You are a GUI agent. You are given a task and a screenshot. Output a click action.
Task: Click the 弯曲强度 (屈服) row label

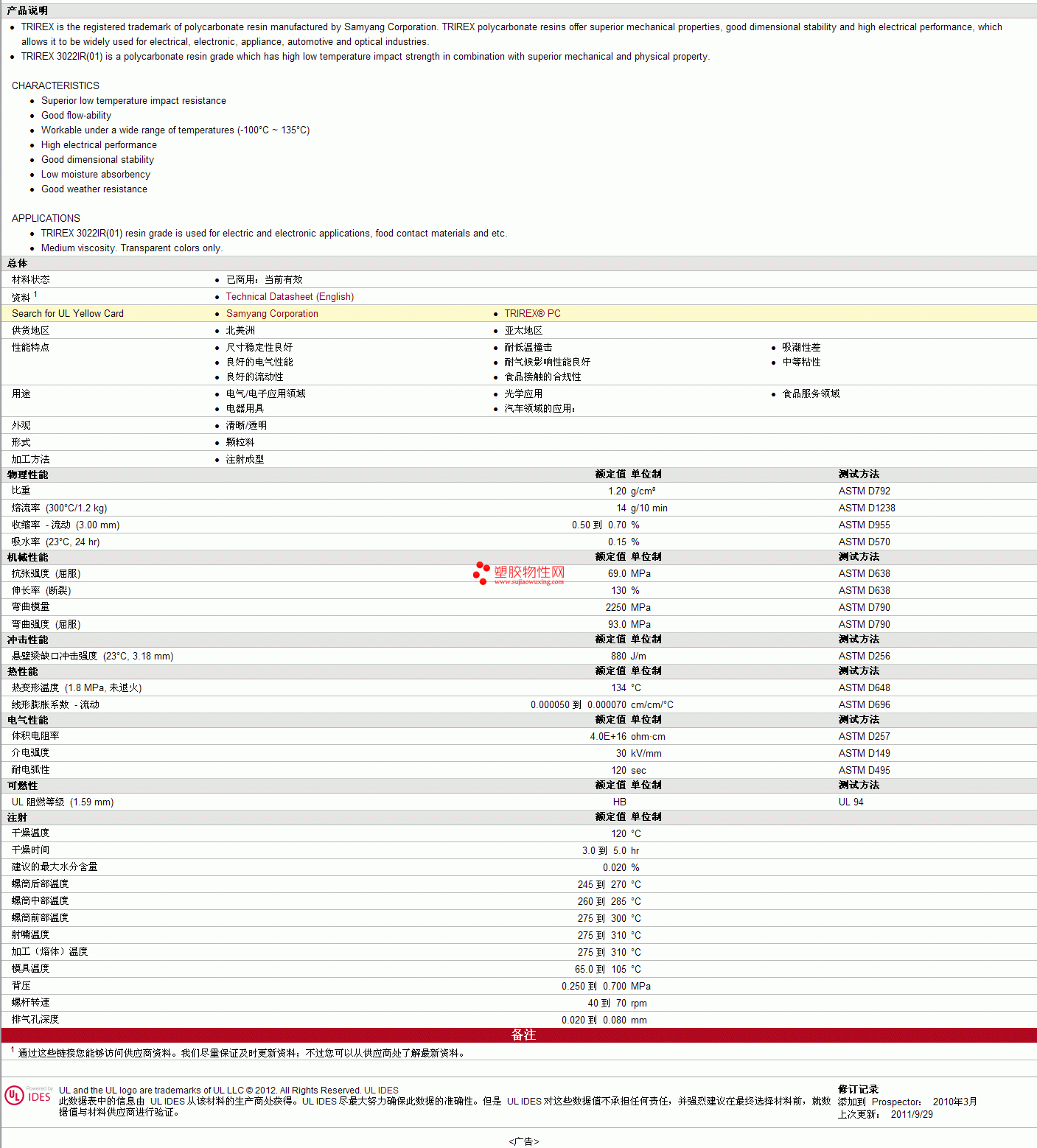tap(46, 624)
